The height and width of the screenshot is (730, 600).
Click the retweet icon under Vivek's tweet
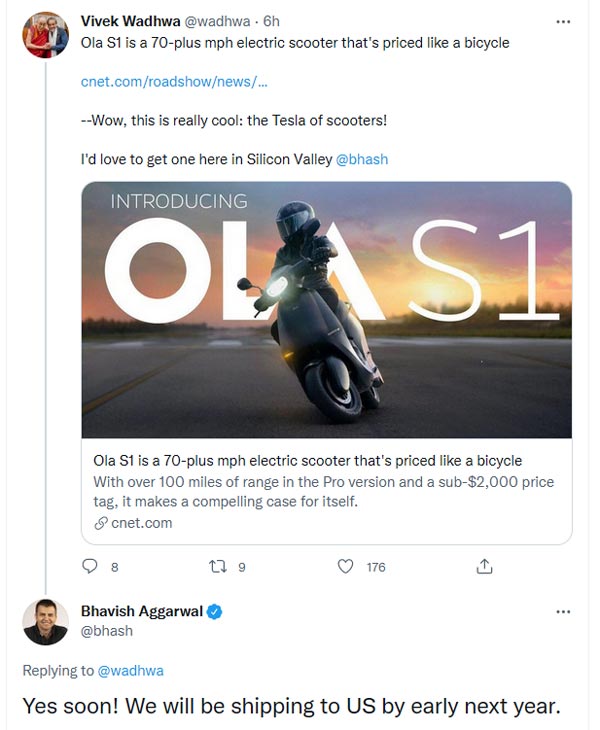coord(217,566)
